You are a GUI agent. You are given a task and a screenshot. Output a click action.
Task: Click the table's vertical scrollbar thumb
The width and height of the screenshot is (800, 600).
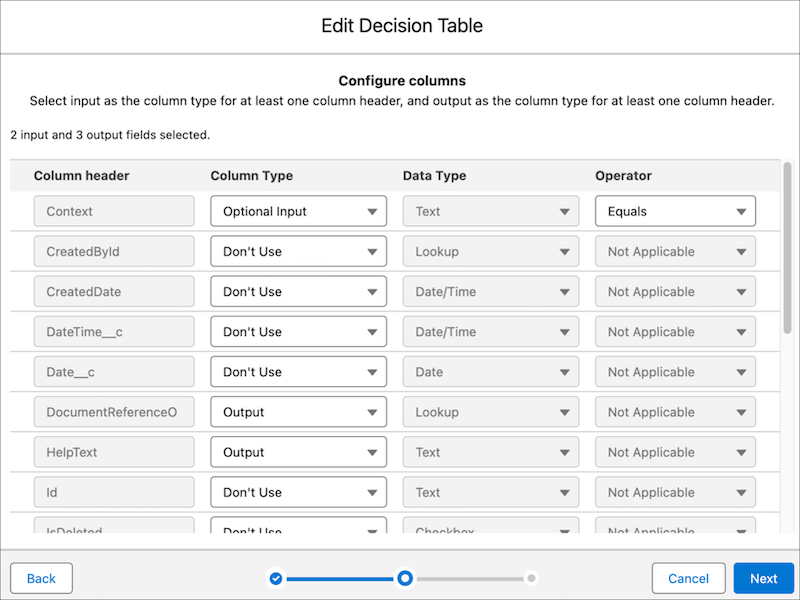click(x=787, y=248)
